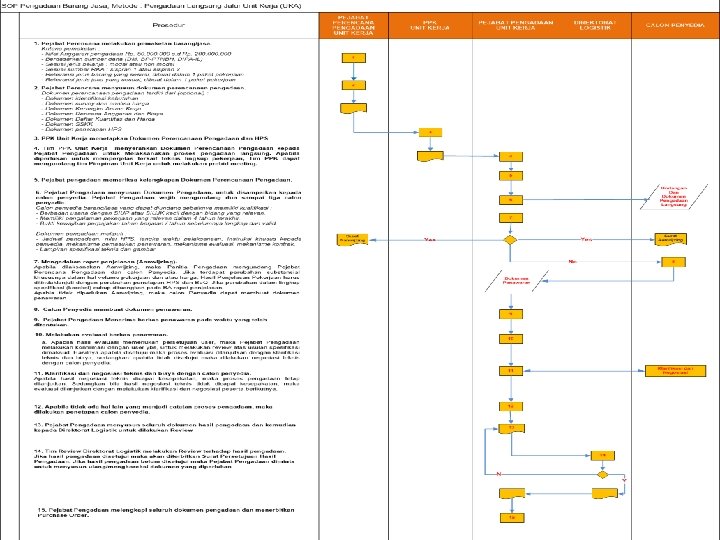Select the "CALON PENYEDIA" lane header

pos(675,25)
